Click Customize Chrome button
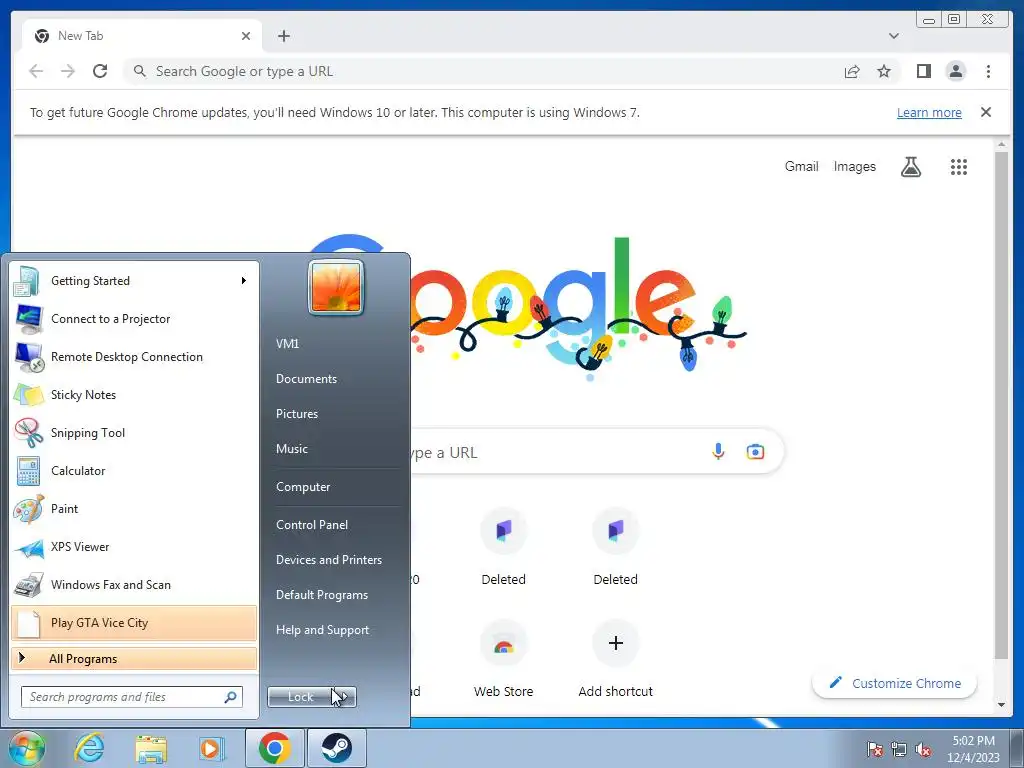 pos(895,683)
